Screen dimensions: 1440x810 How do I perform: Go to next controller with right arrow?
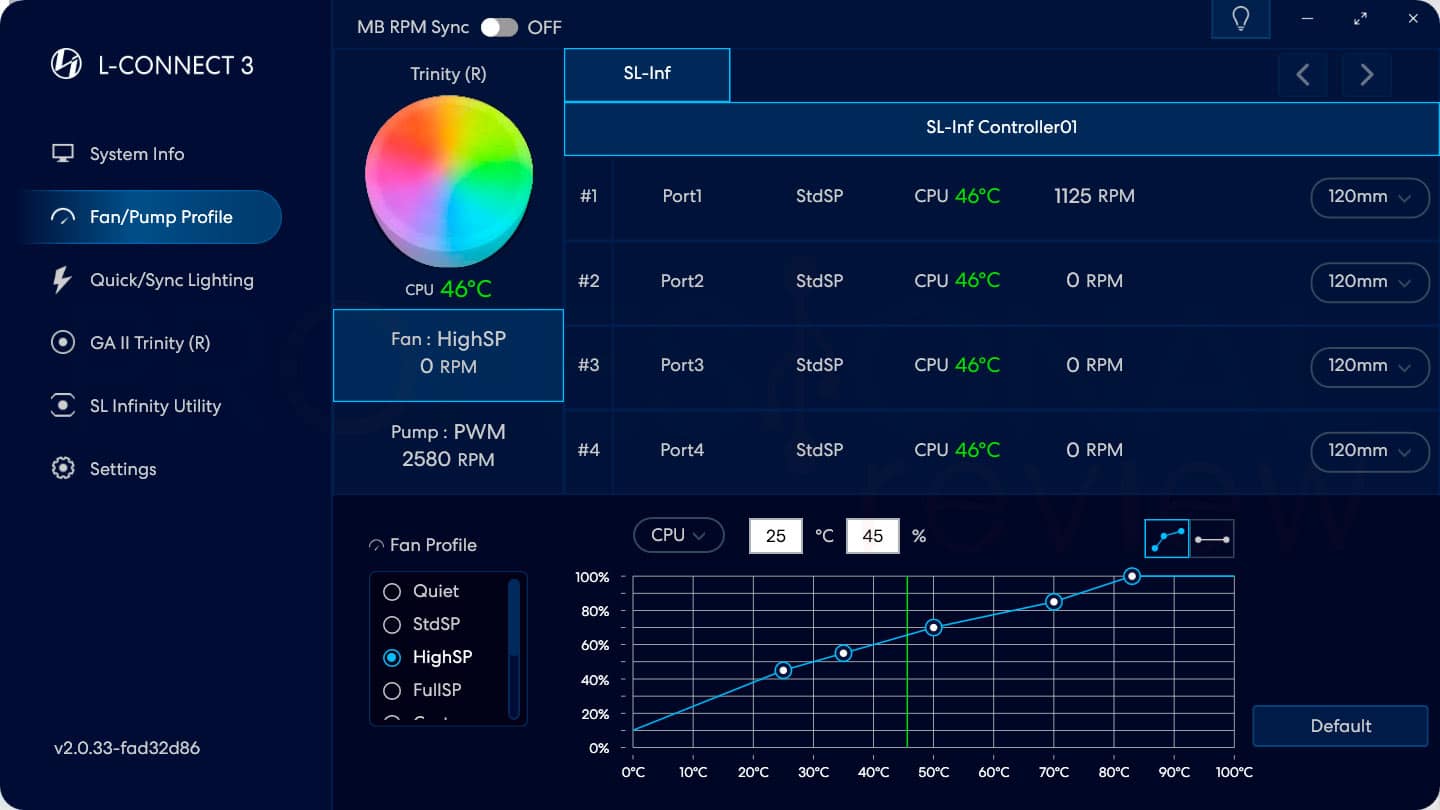1366,74
